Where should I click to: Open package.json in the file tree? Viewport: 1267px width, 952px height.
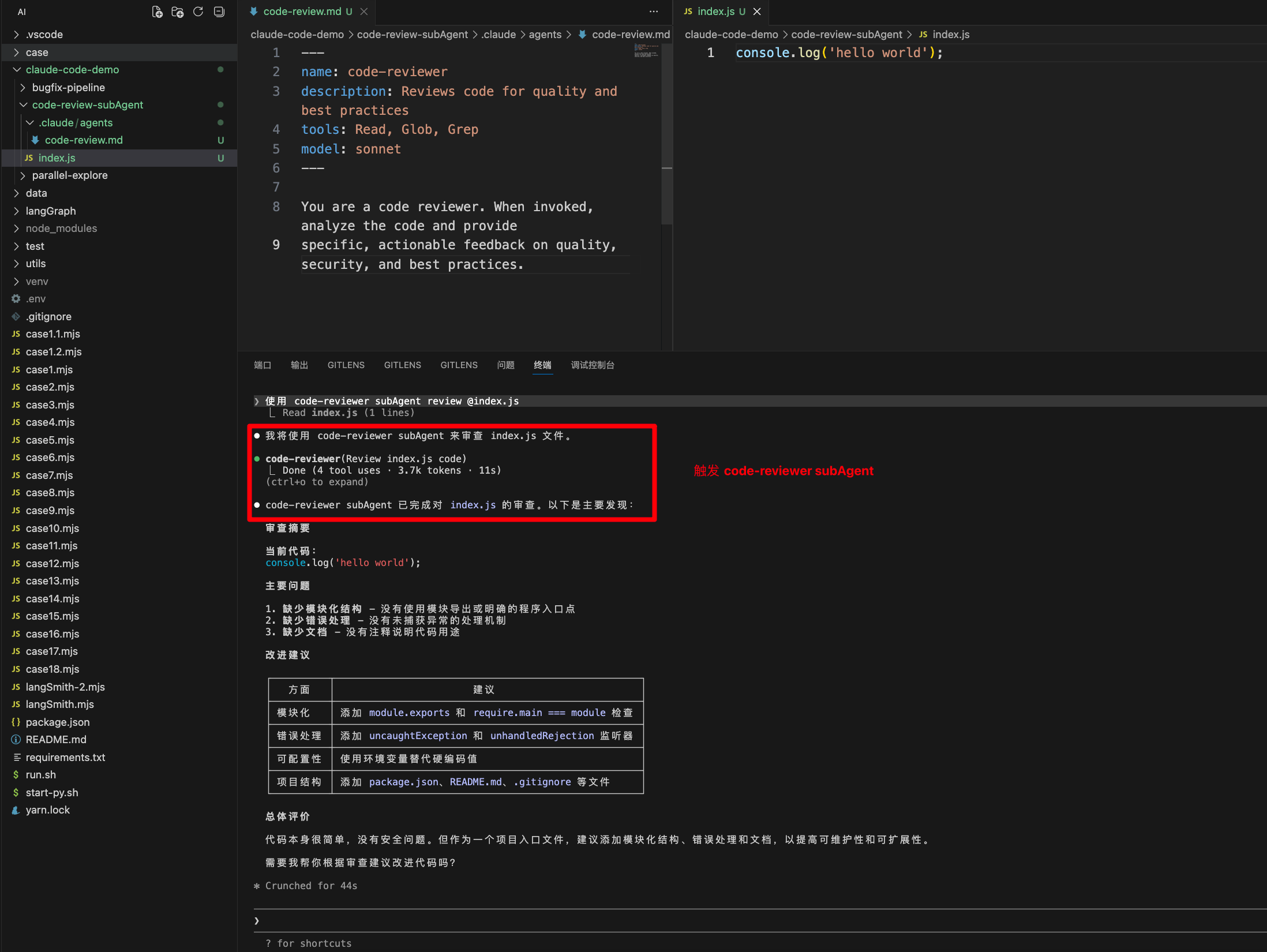point(58,722)
